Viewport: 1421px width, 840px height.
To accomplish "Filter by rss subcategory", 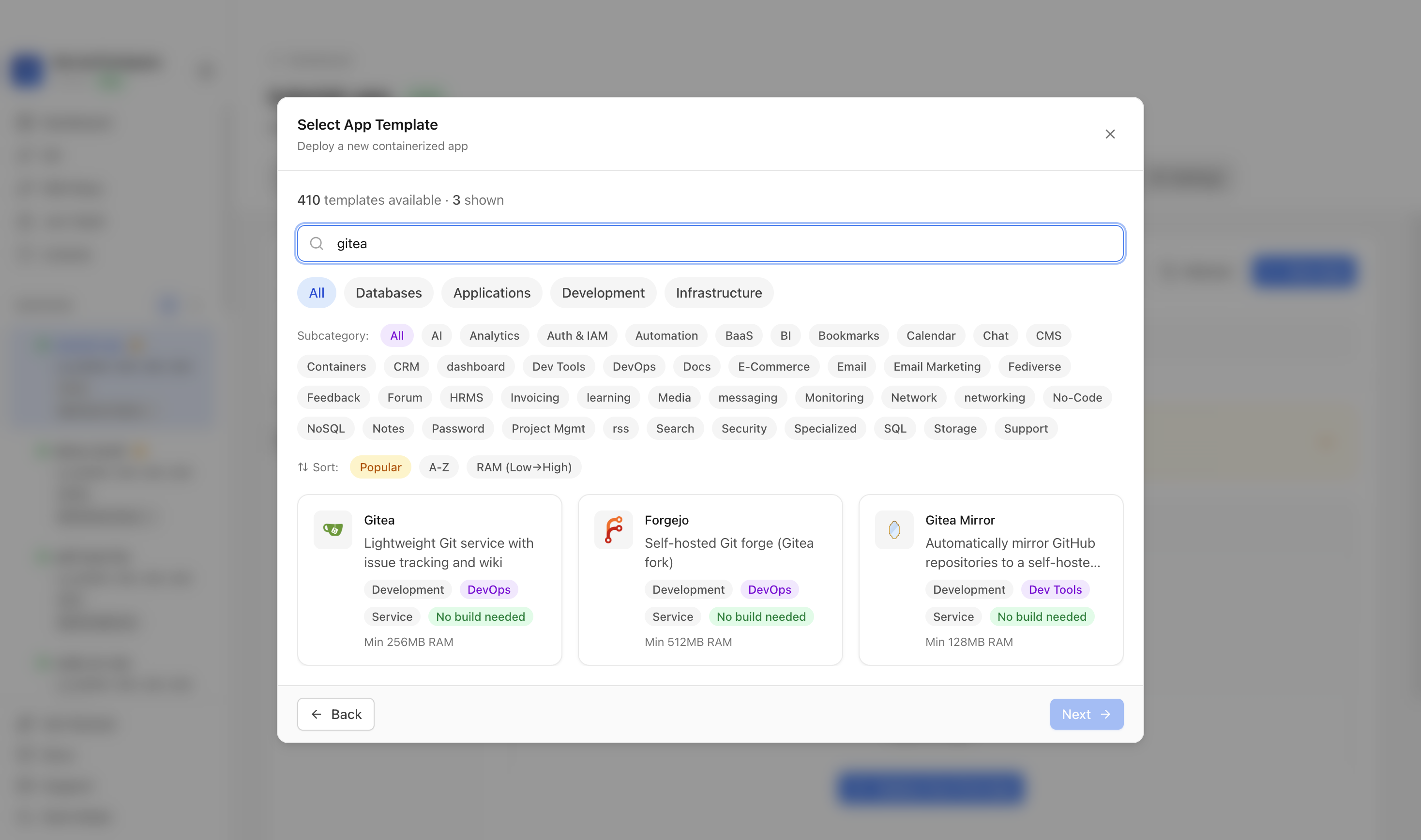I will 620,429.
